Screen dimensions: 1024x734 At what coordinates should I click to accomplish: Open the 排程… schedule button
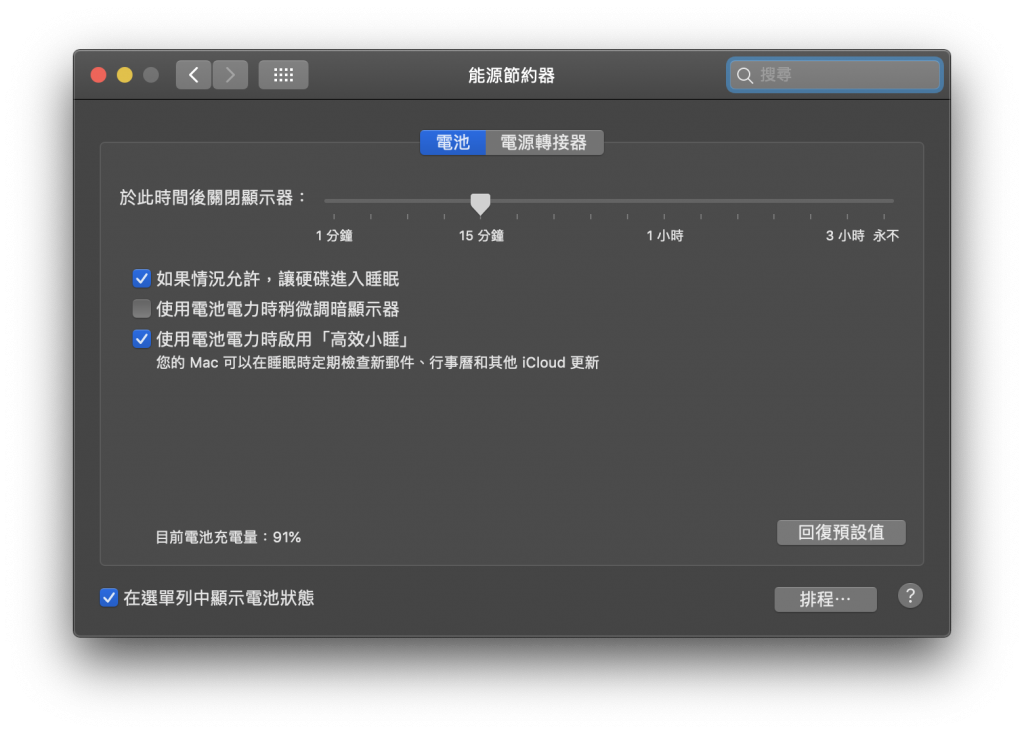point(825,599)
